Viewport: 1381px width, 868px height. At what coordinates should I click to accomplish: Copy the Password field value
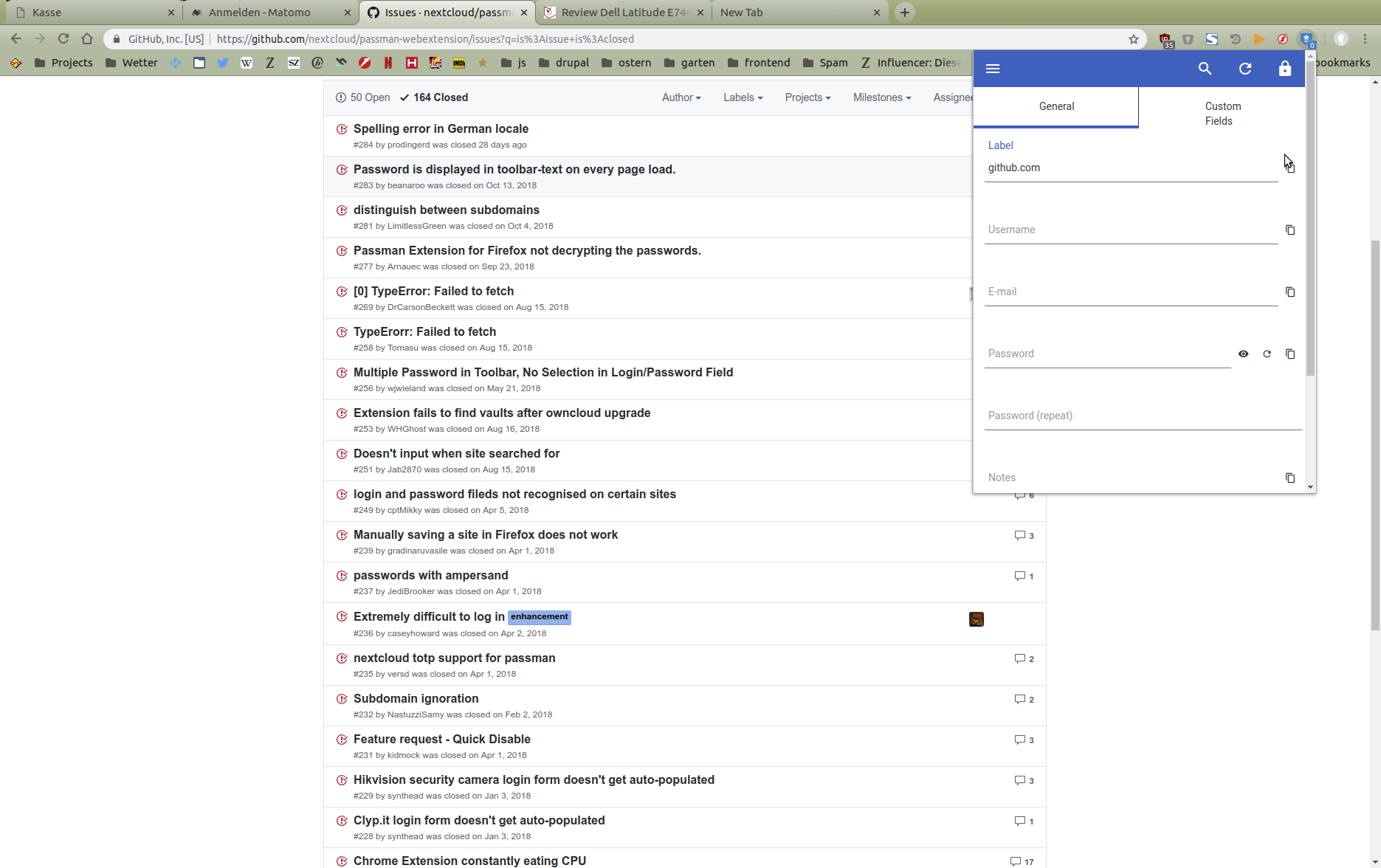coord(1290,354)
